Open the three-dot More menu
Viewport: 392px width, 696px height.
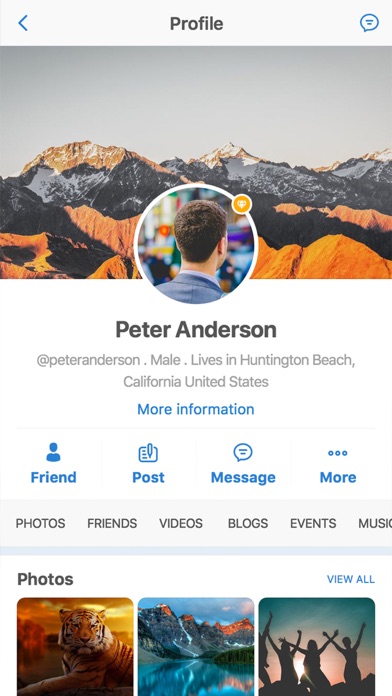(337, 453)
